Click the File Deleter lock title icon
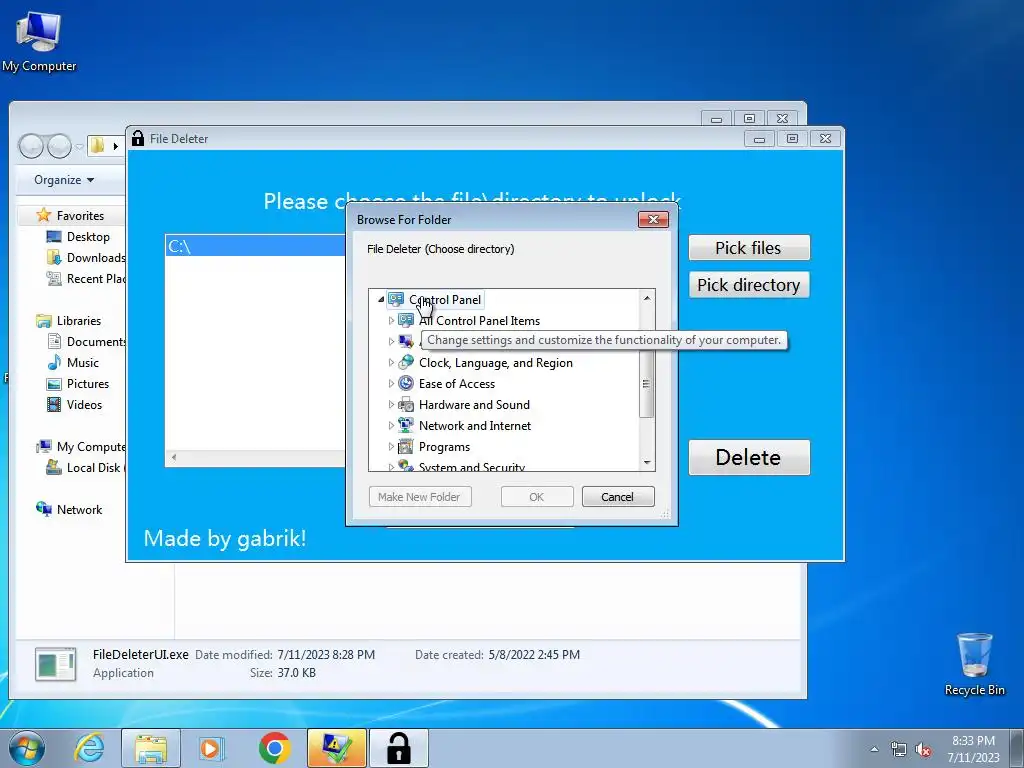This screenshot has height=768, width=1024. (x=138, y=138)
